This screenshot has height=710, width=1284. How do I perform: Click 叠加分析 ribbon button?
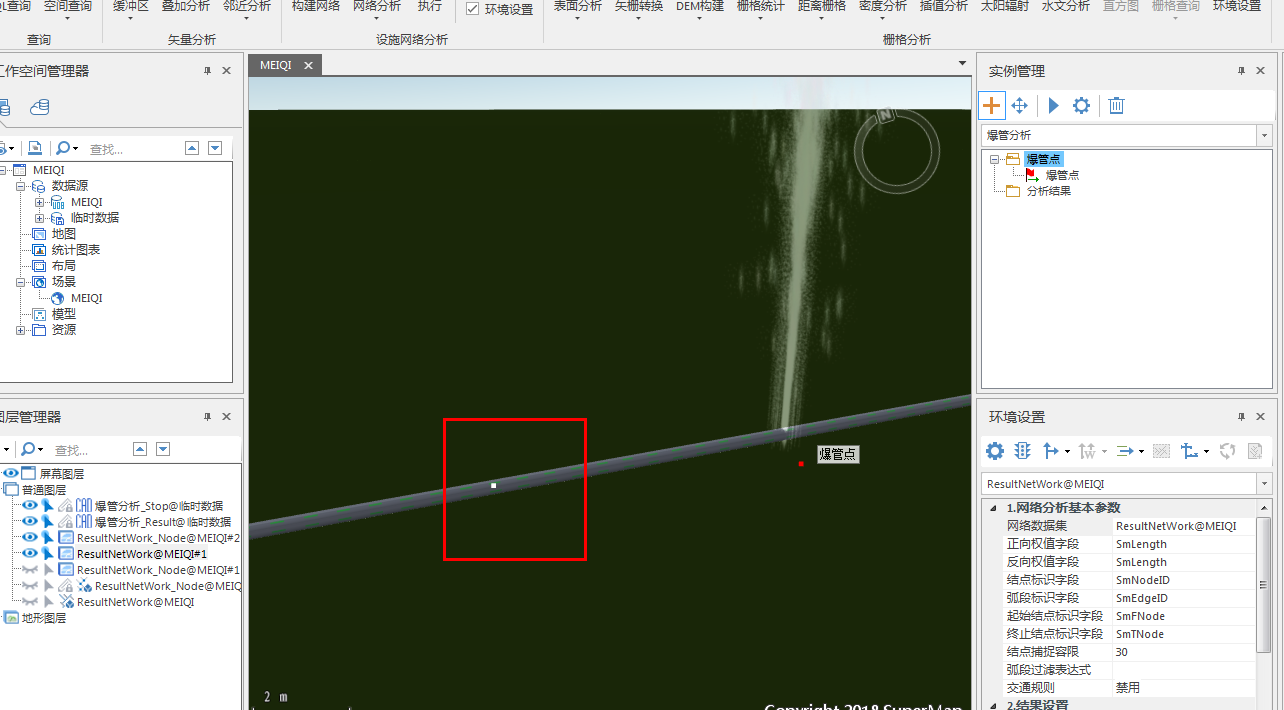pos(186,6)
